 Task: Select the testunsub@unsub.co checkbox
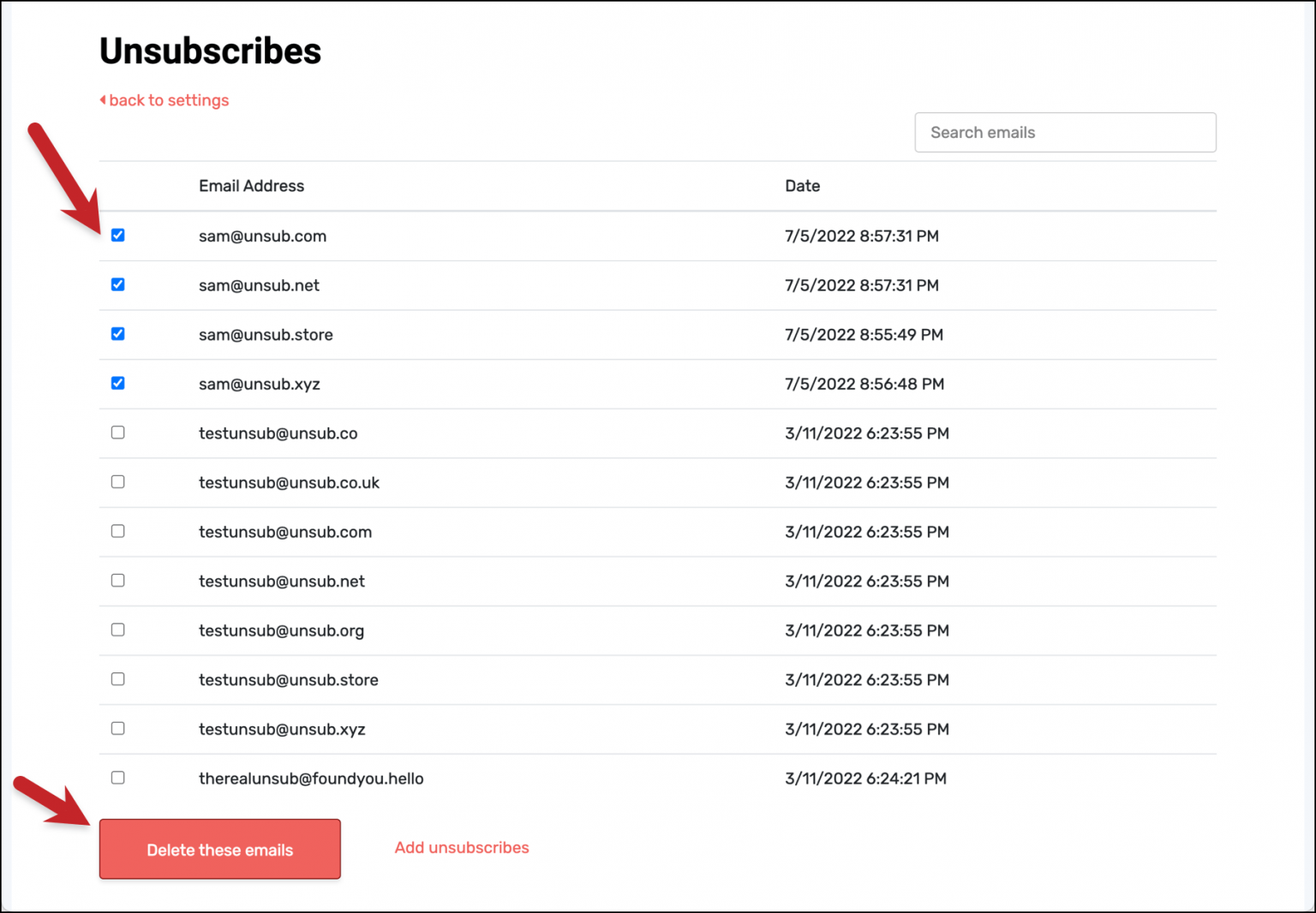(118, 433)
